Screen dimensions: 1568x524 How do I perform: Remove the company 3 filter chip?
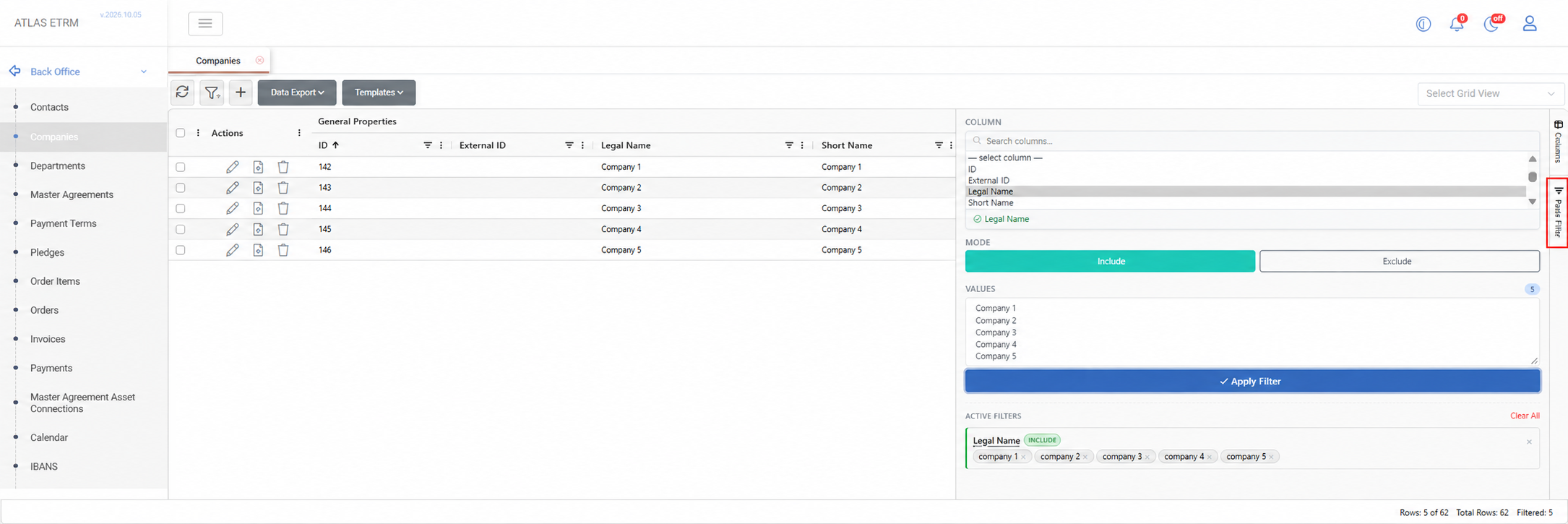1147,457
